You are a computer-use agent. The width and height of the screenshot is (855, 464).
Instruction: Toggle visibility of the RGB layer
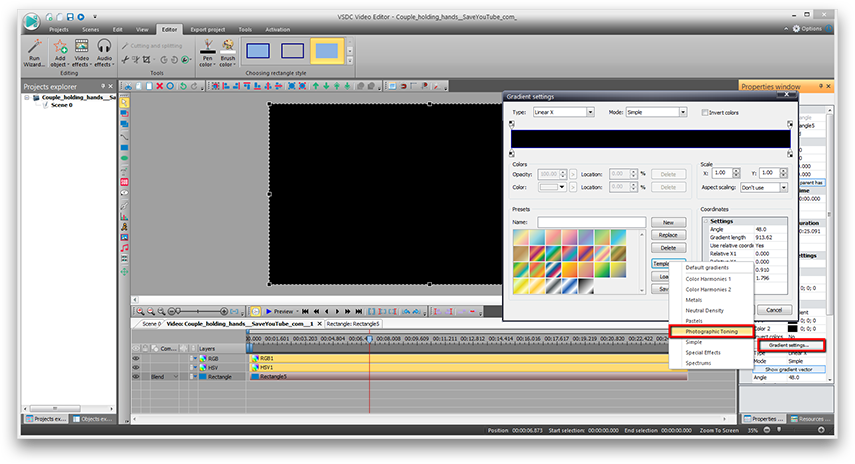(x=136, y=359)
